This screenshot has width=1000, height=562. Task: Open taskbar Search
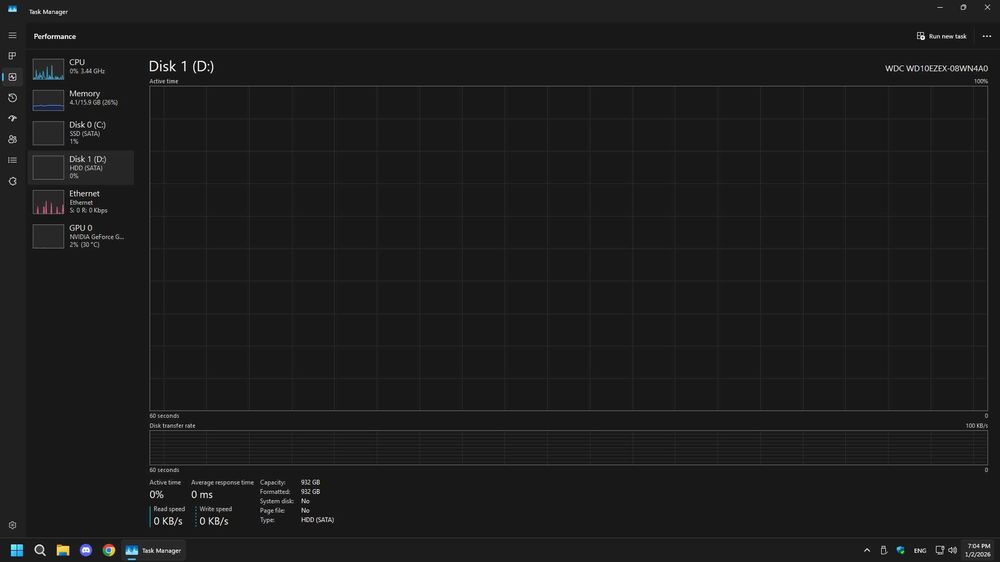click(40, 550)
